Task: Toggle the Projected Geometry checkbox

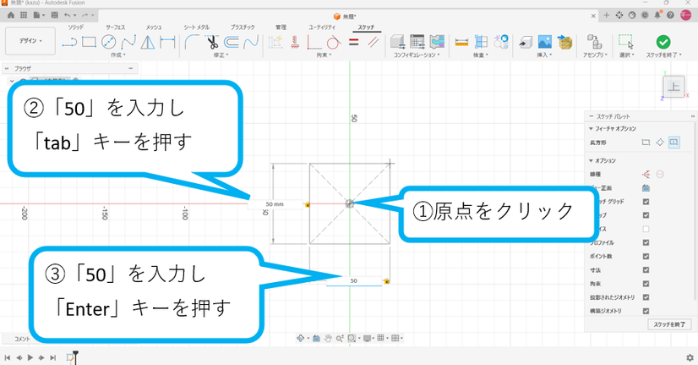Action: (x=646, y=297)
